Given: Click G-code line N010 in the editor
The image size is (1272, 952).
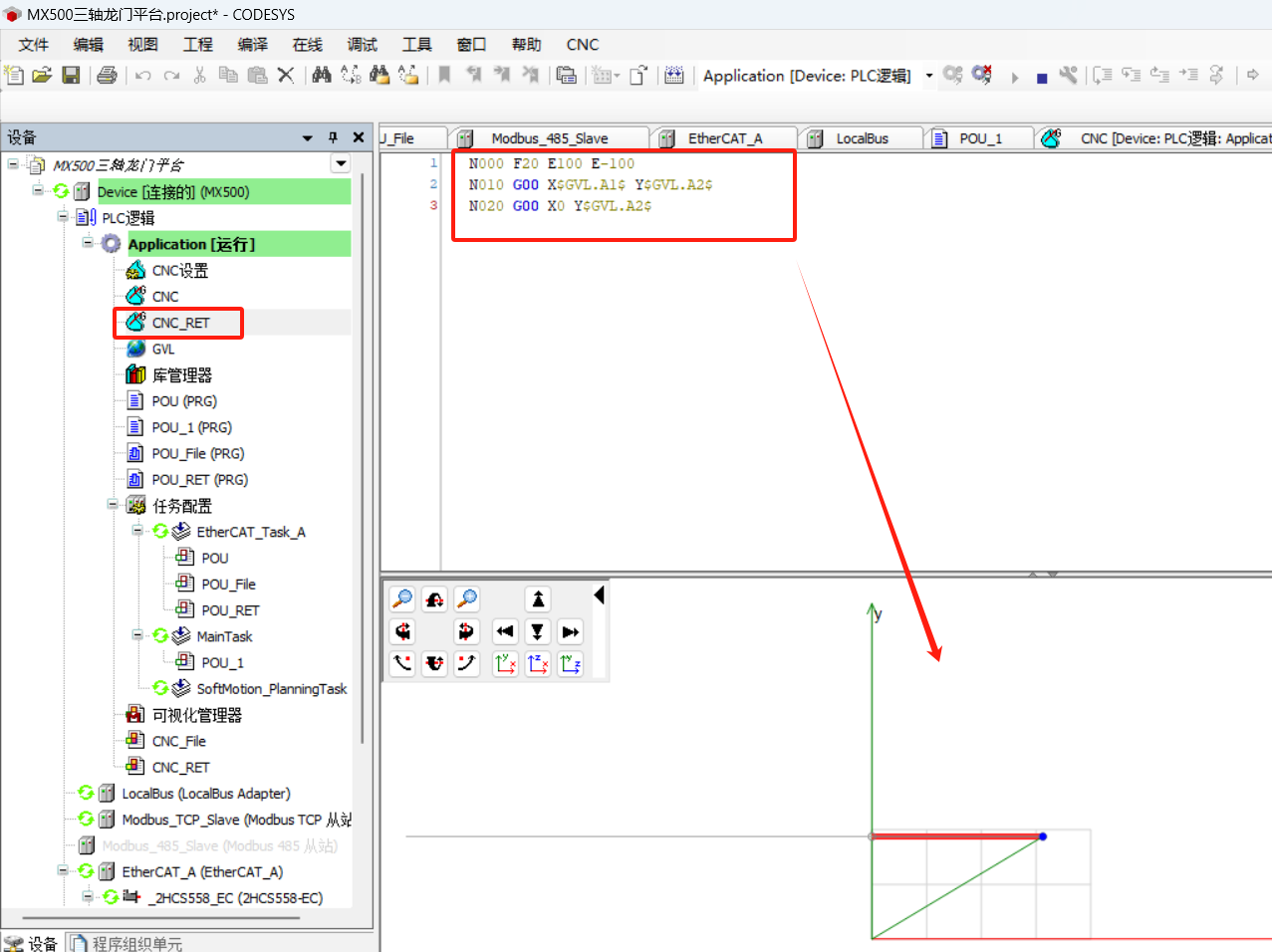Looking at the screenshot, I should point(590,185).
